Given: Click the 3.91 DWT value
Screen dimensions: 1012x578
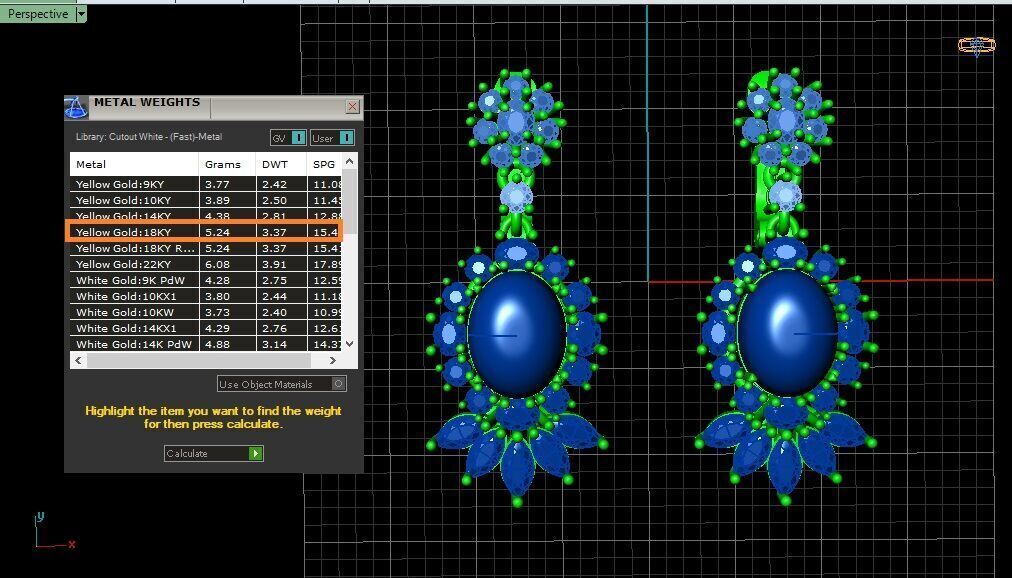Looking at the screenshot, I should click(x=274, y=264).
